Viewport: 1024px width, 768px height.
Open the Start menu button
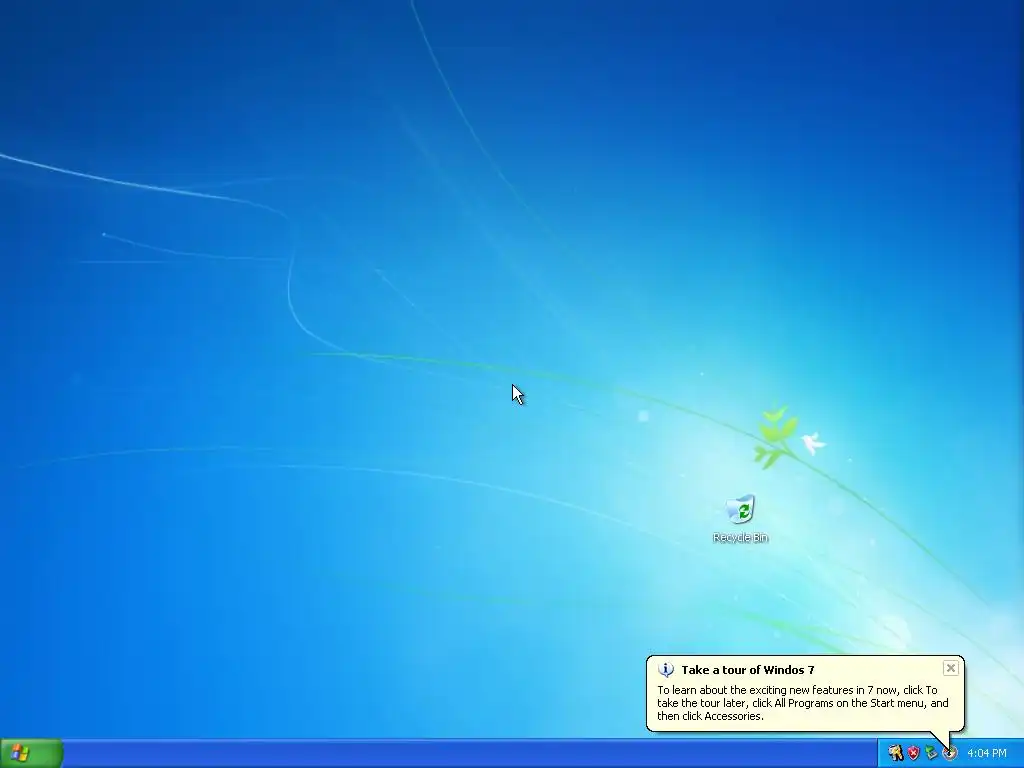[31, 753]
